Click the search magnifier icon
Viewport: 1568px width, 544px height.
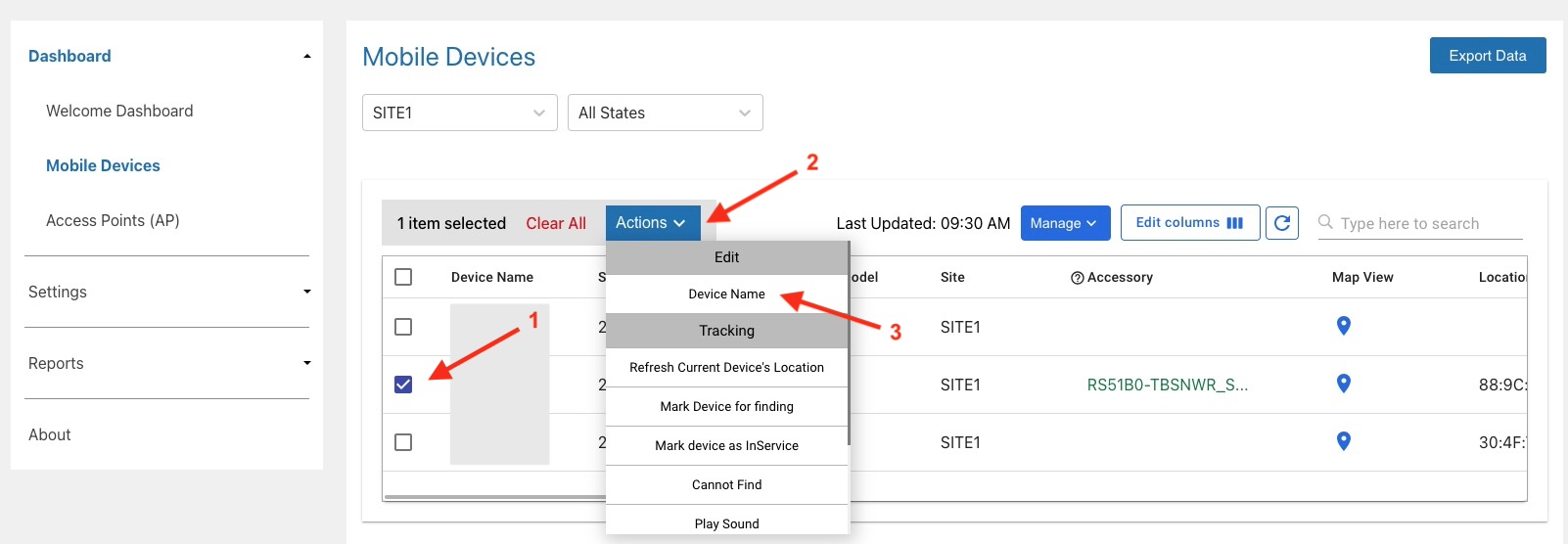[x=1325, y=222]
